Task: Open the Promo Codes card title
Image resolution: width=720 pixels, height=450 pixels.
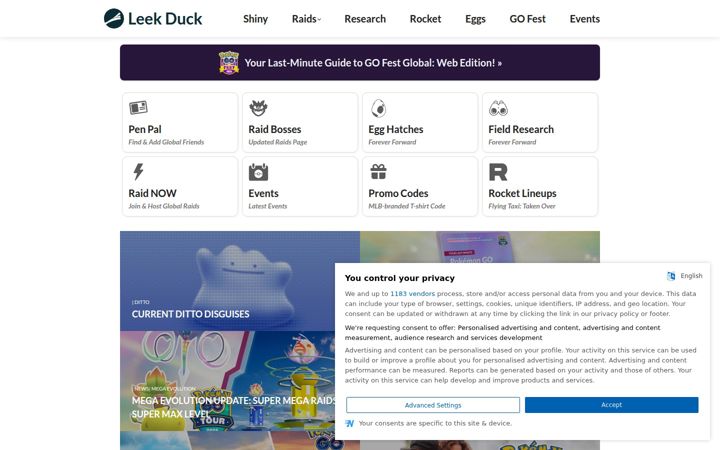Action: 398,193
